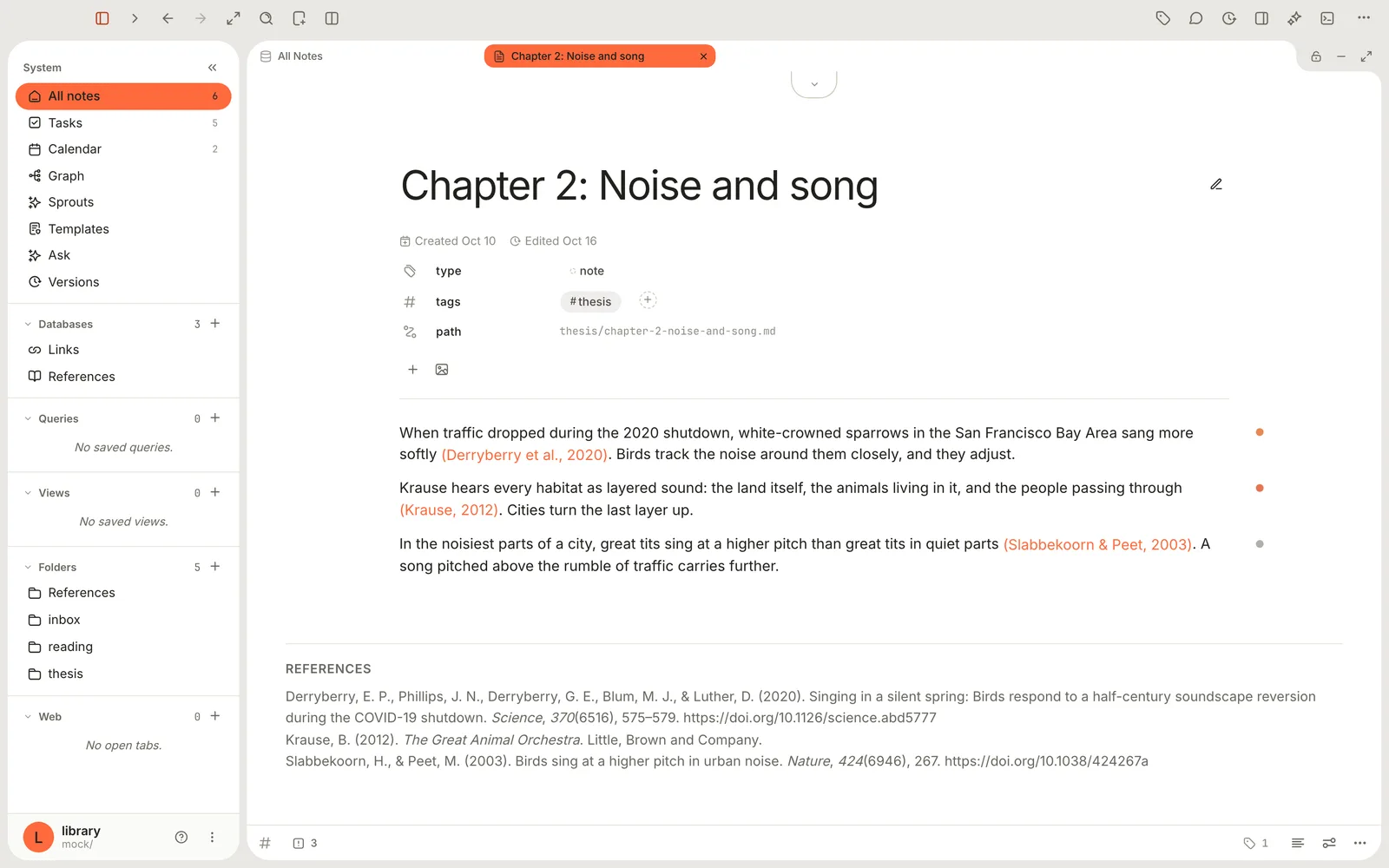
Task: Open search with the magnifier icon
Action: tap(267, 18)
